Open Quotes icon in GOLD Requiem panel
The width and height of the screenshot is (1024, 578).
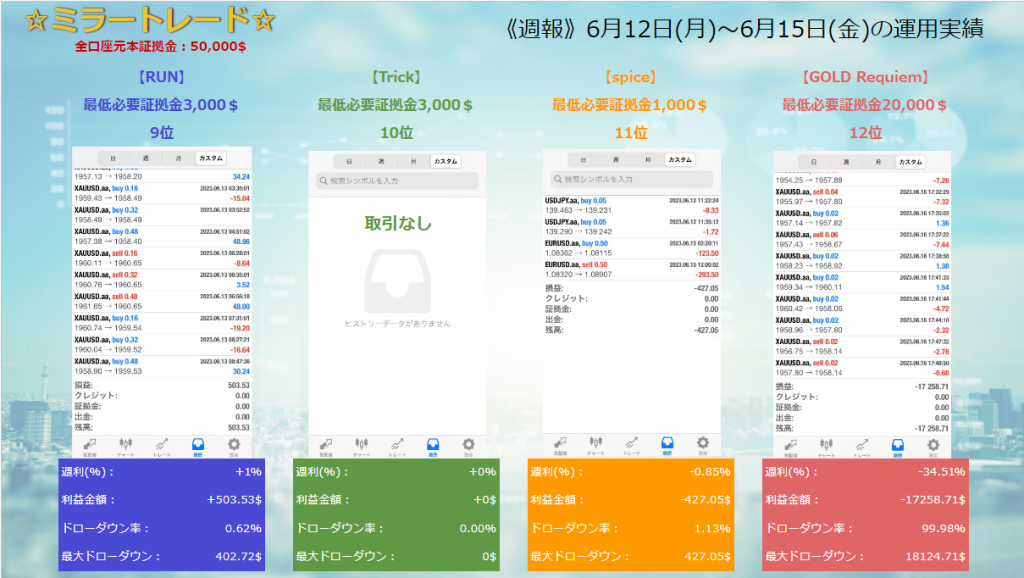click(x=790, y=446)
